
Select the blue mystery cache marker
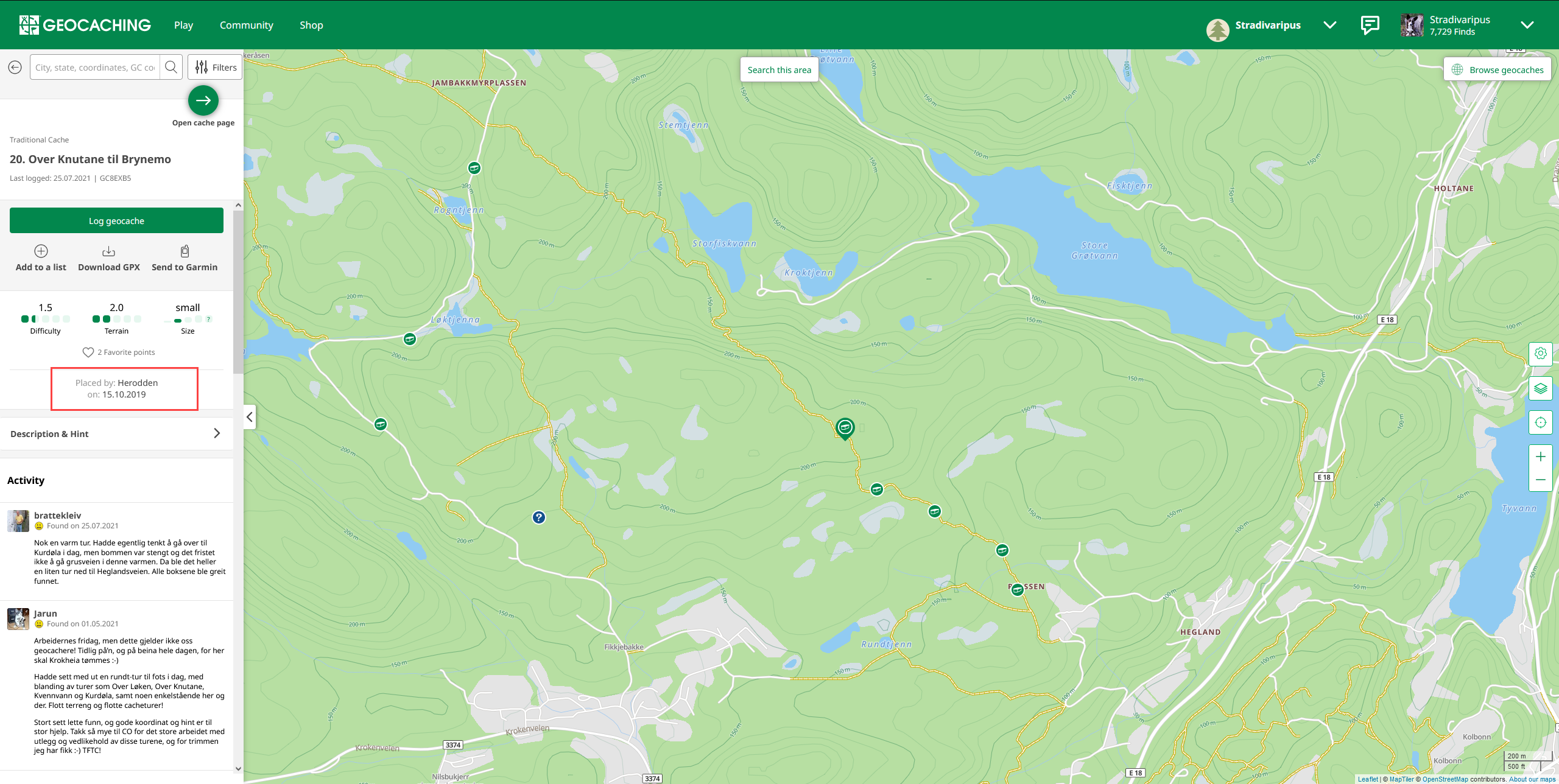pos(539,517)
